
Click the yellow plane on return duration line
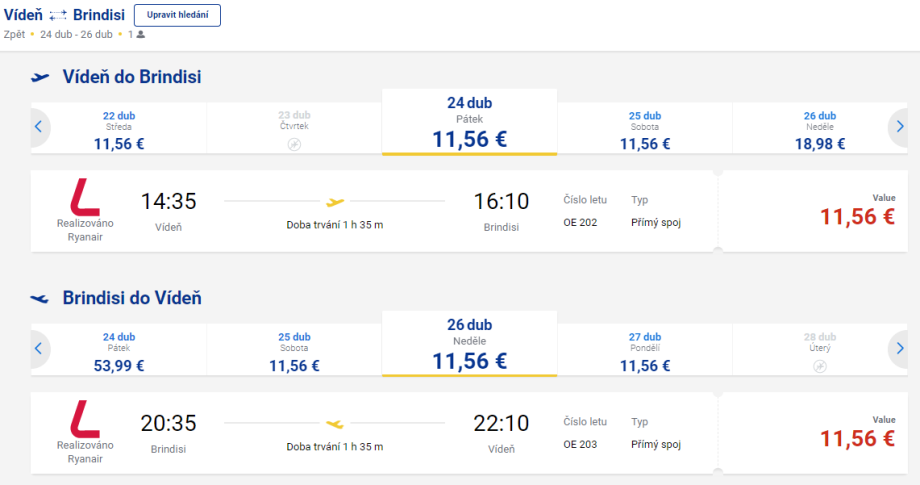335,423
